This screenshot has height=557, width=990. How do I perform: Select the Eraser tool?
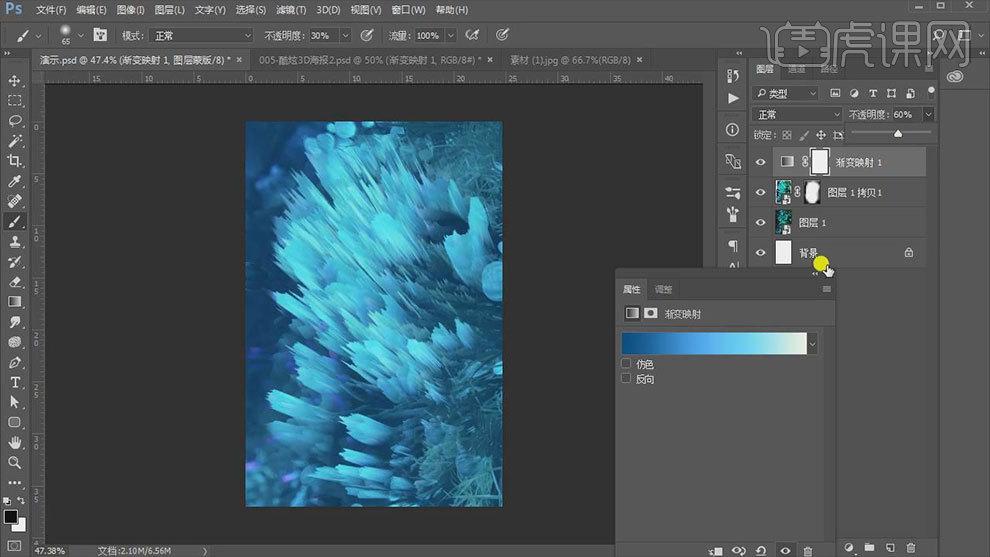click(x=15, y=282)
